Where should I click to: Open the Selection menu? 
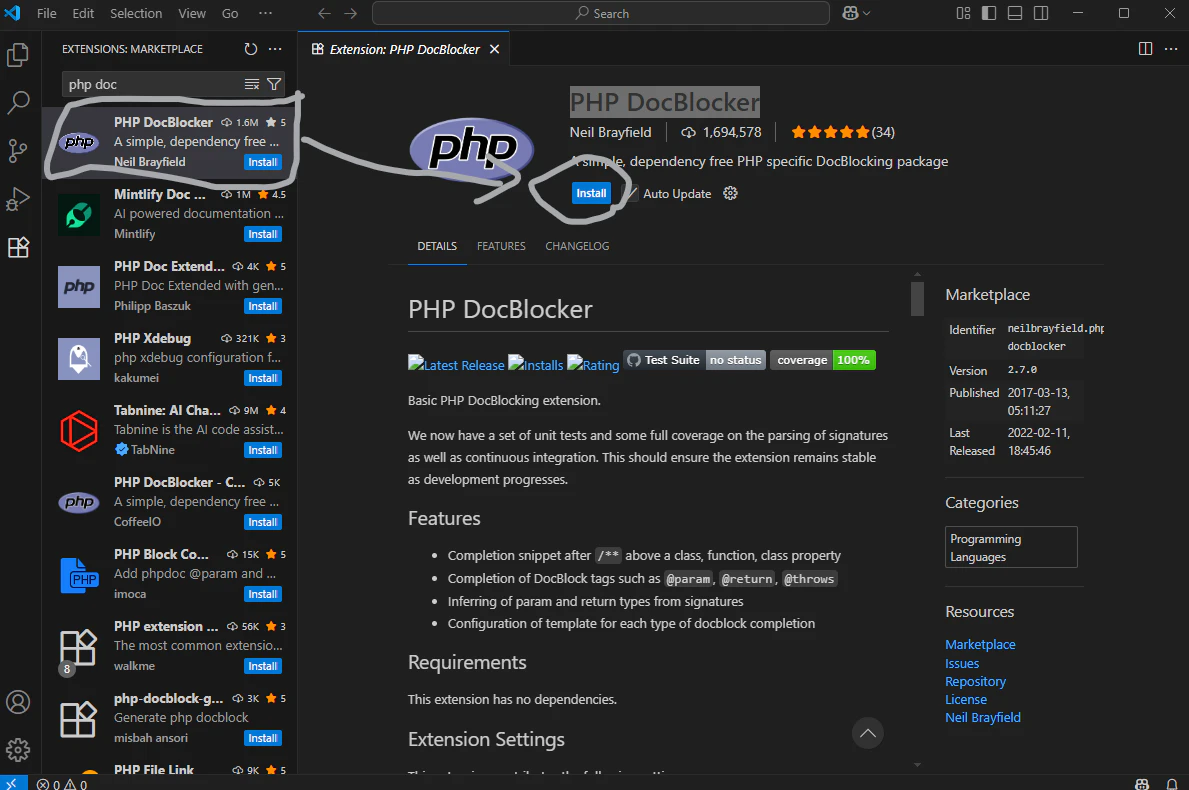[136, 13]
